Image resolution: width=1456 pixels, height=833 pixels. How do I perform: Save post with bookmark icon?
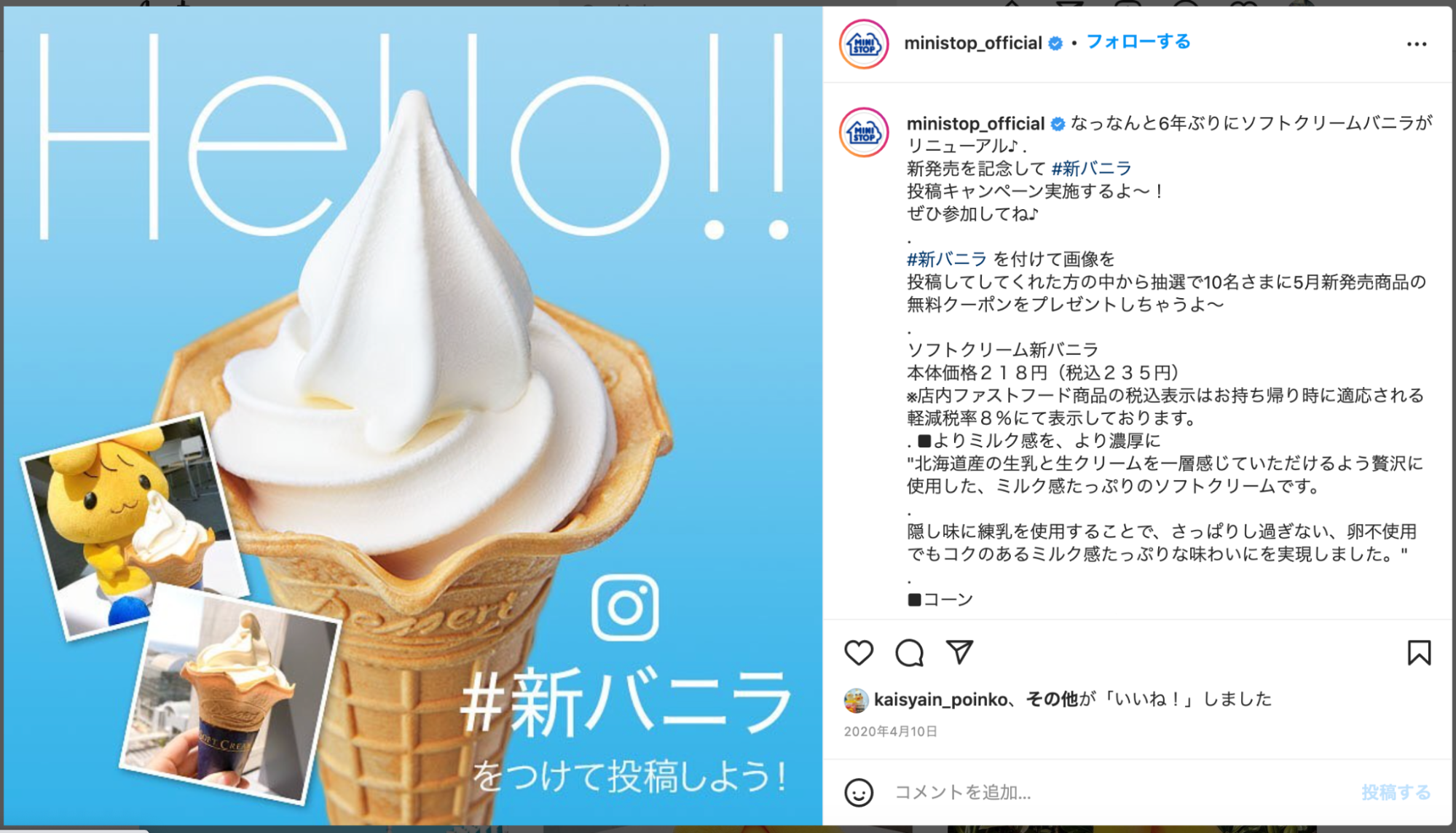click(x=1419, y=652)
